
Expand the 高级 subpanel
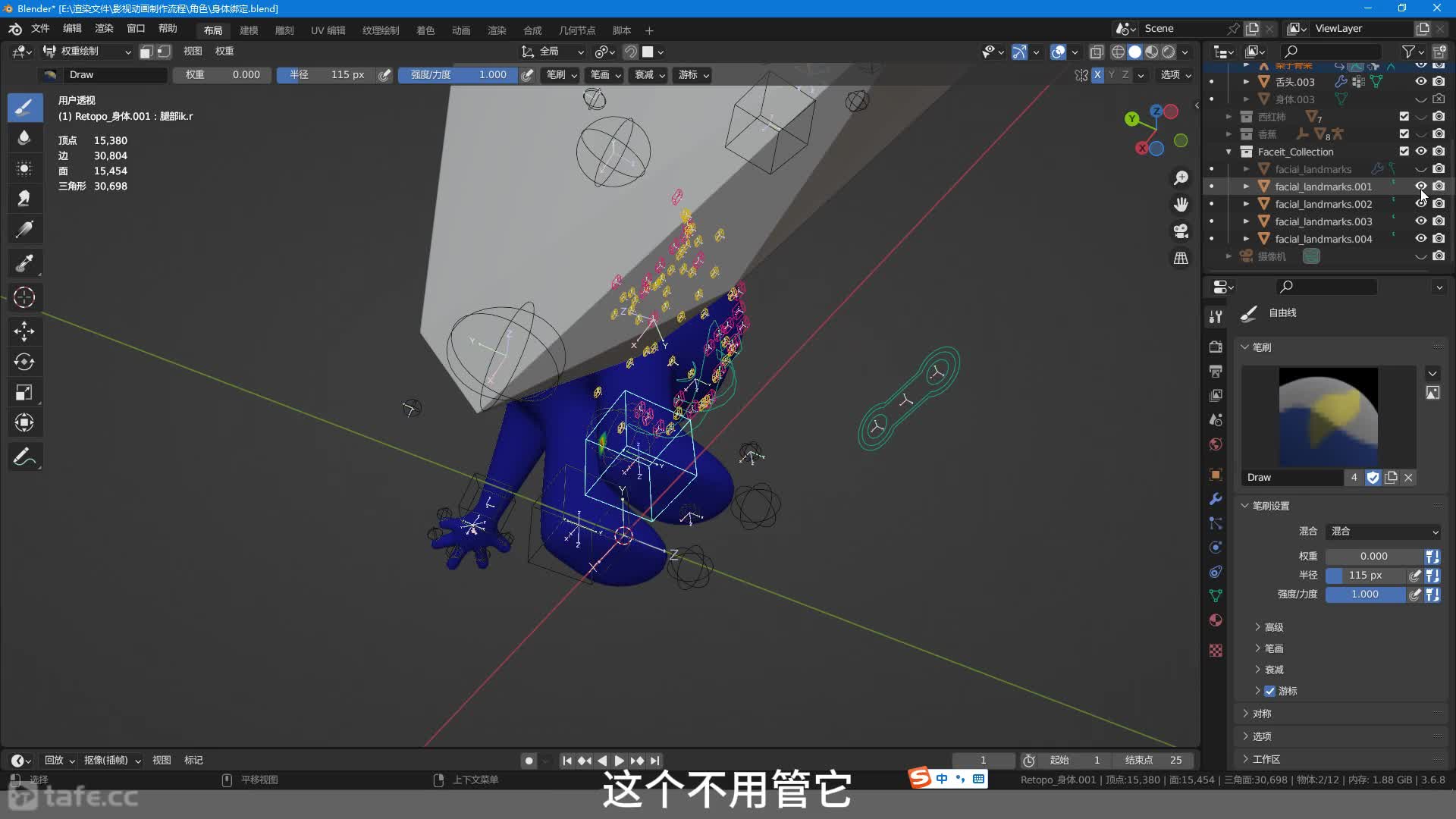pos(1273,627)
